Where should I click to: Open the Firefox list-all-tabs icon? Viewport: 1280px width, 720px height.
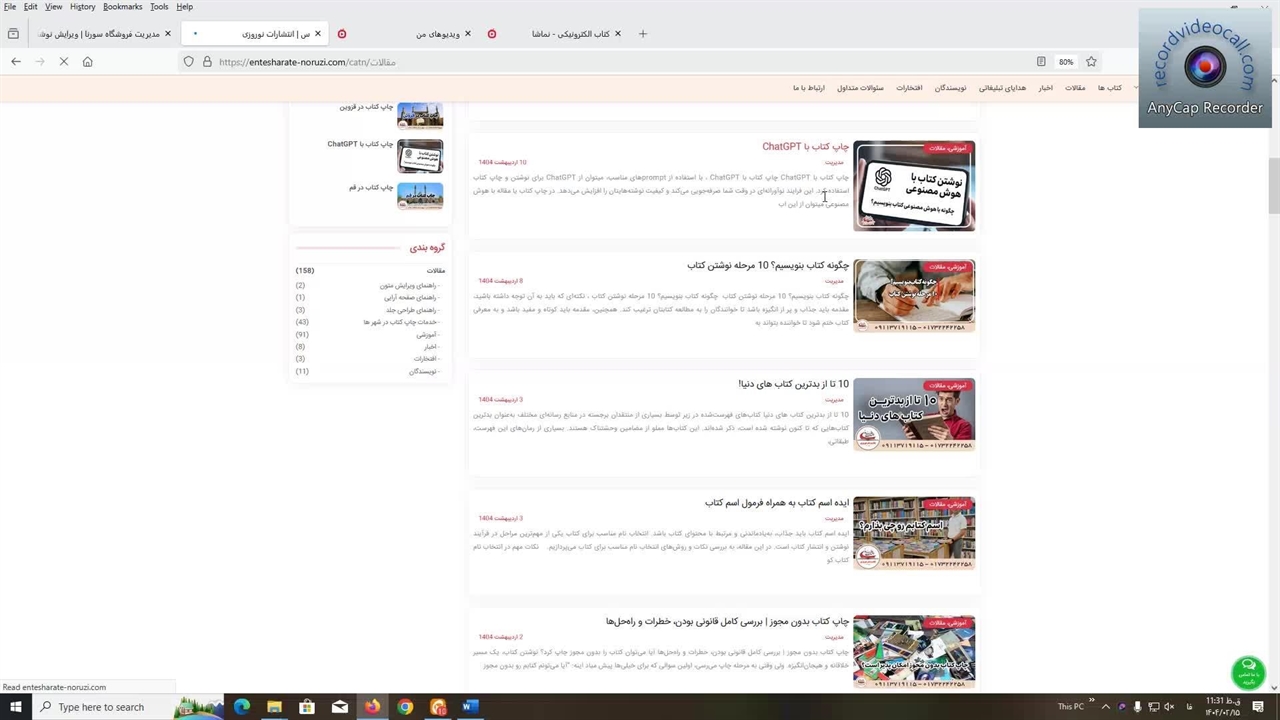[13, 34]
